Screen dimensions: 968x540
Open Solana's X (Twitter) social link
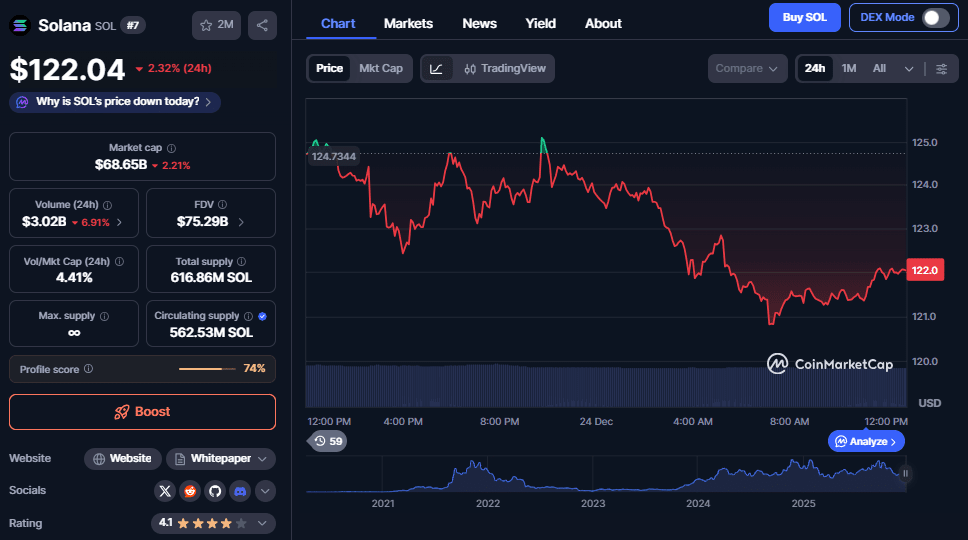coord(166,491)
